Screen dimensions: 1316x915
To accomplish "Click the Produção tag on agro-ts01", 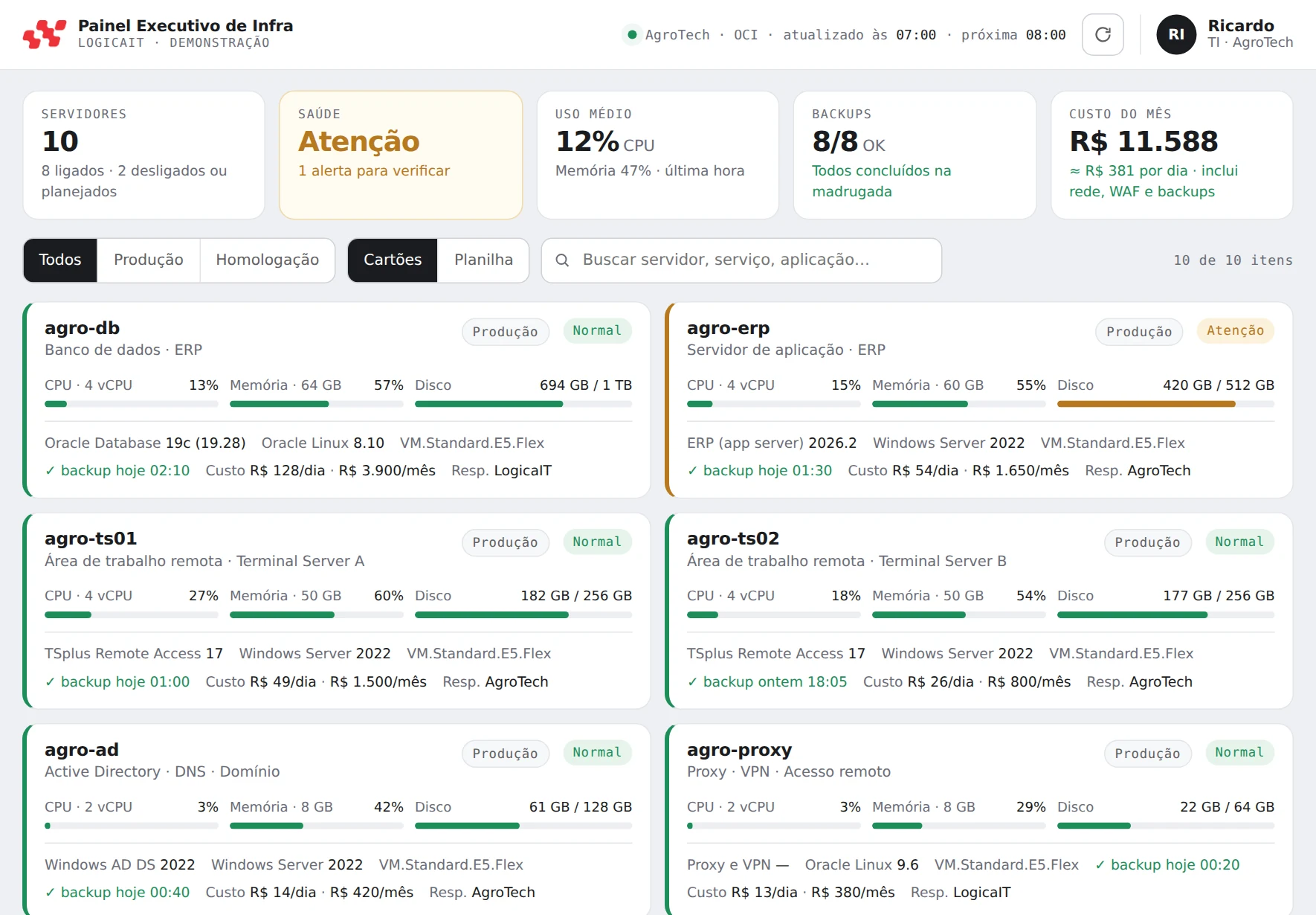I will [506, 542].
